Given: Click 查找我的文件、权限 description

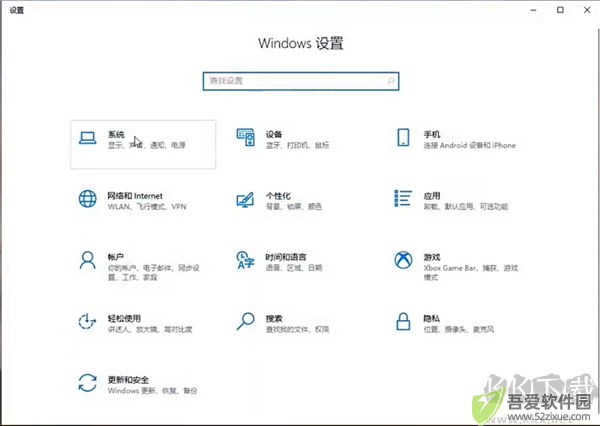Looking at the screenshot, I should [x=297, y=329].
